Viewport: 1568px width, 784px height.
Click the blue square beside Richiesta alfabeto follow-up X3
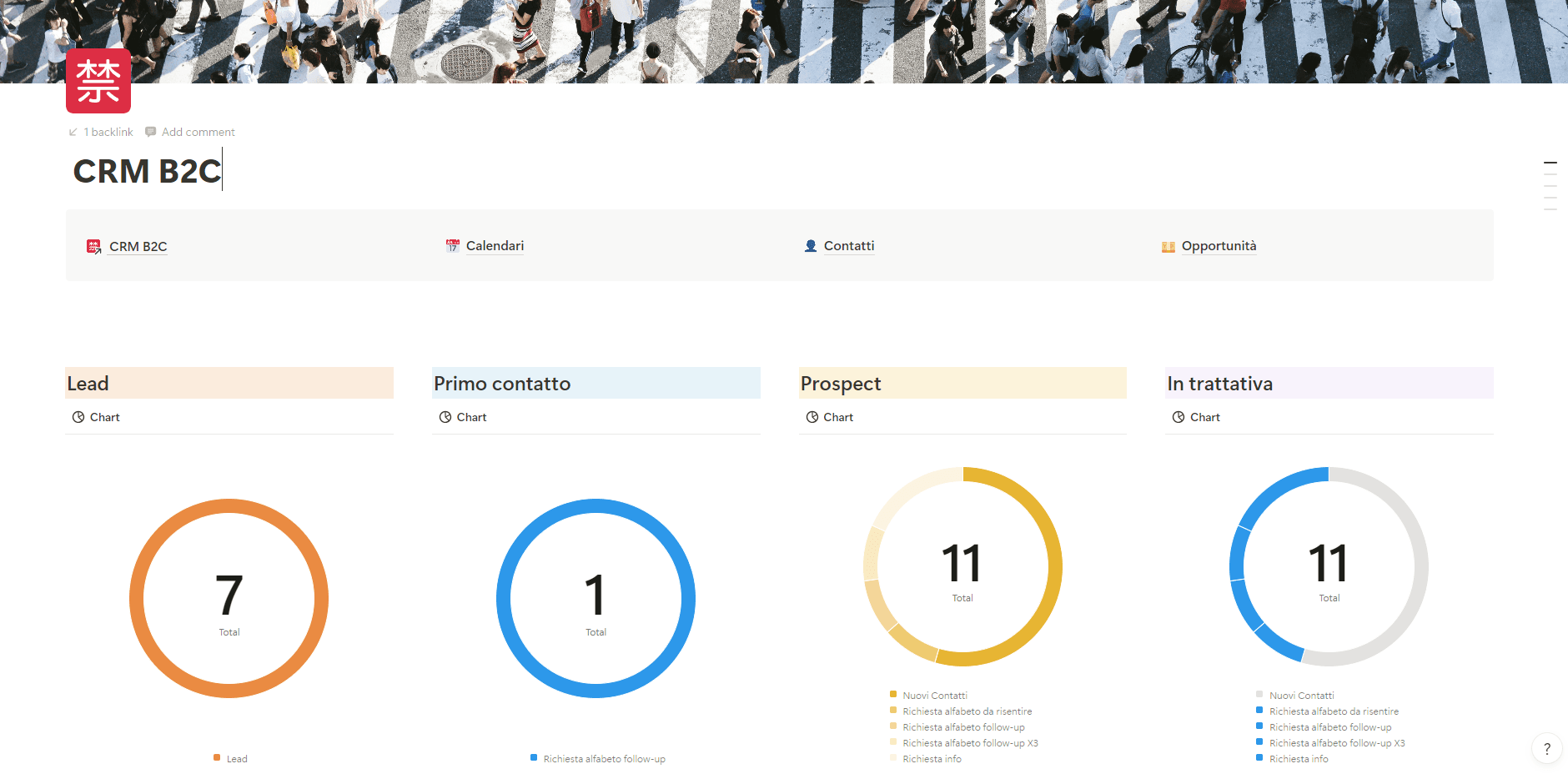pos(1259,742)
